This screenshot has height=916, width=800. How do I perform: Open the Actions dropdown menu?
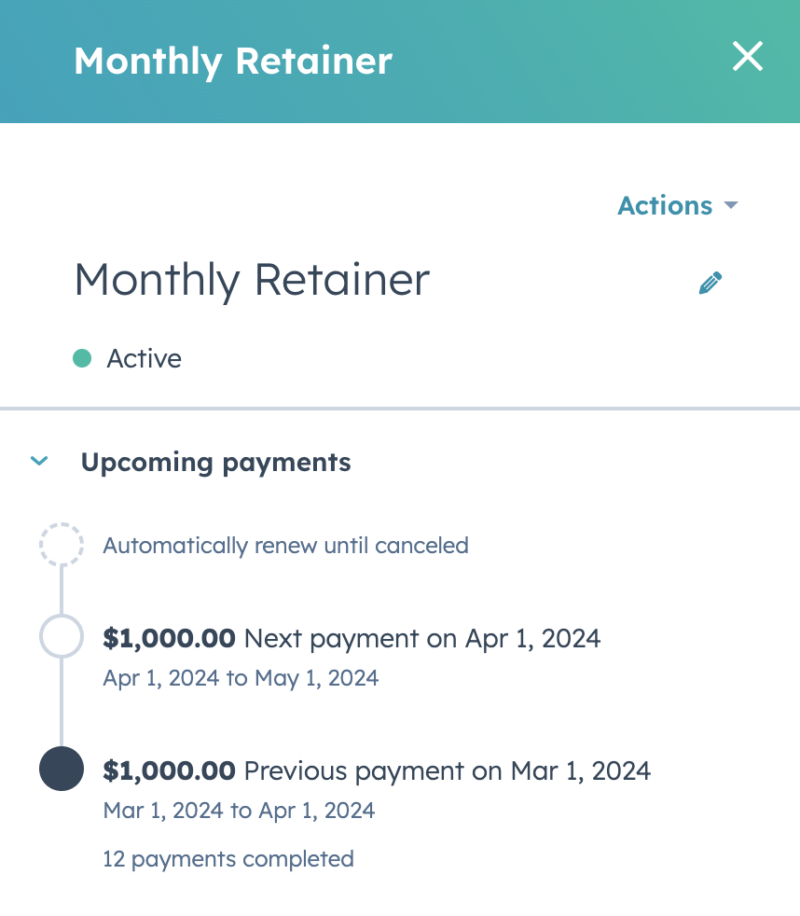678,206
